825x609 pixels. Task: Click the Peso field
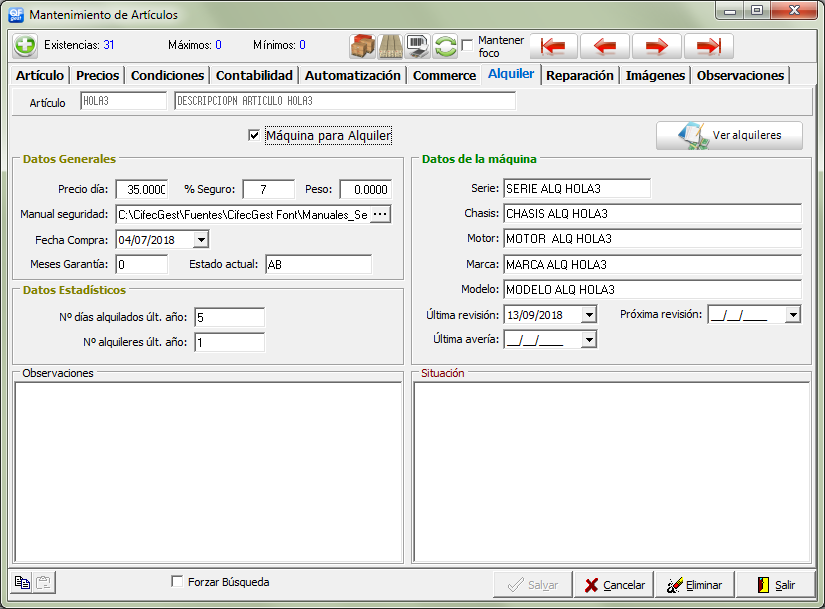pos(366,189)
